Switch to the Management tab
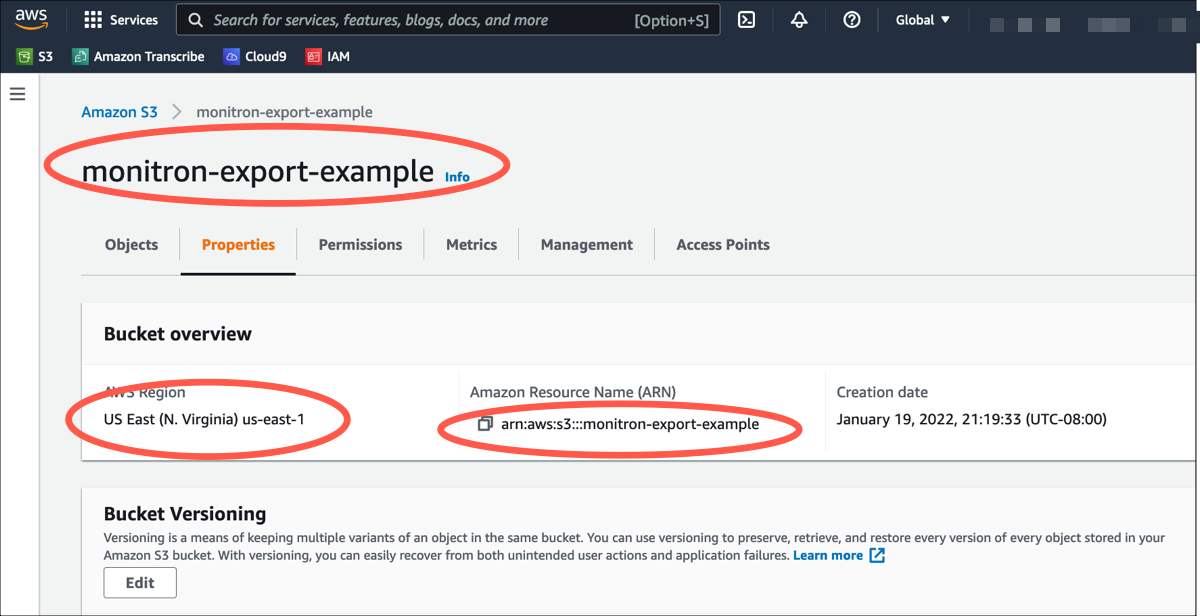This screenshot has width=1200, height=616. pyautogui.click(x=586, y=244)
